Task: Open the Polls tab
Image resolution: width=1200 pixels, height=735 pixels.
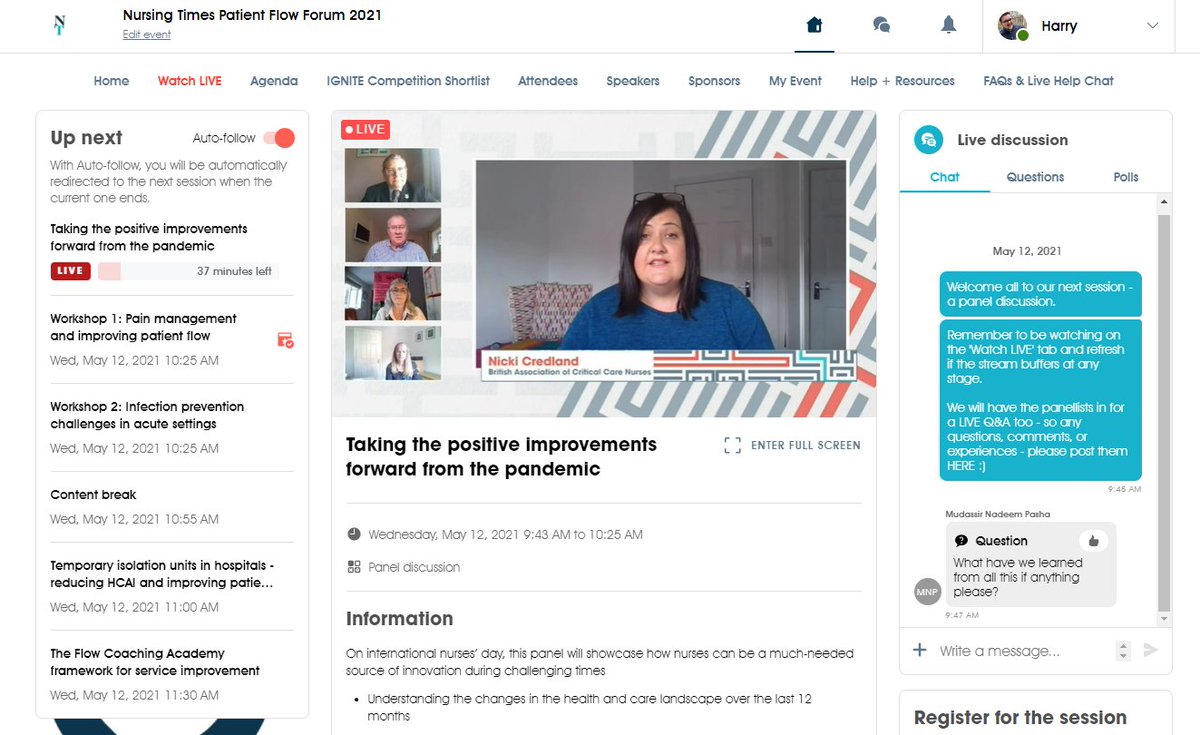Action: tap(1125, 177)
